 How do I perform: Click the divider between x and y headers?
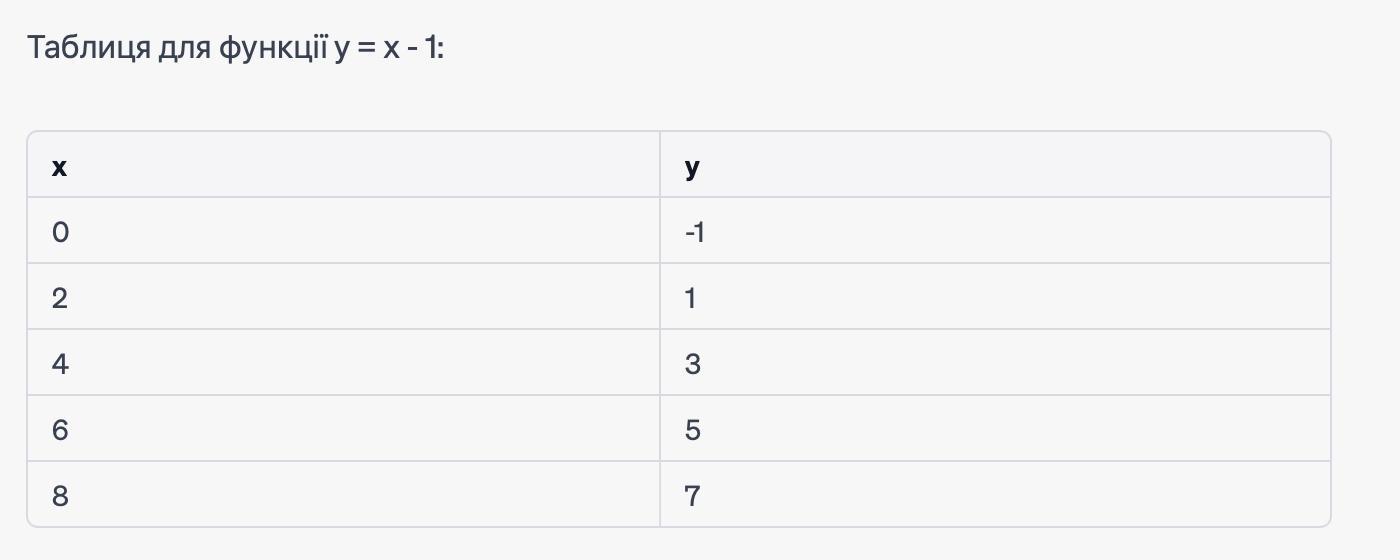660,165
